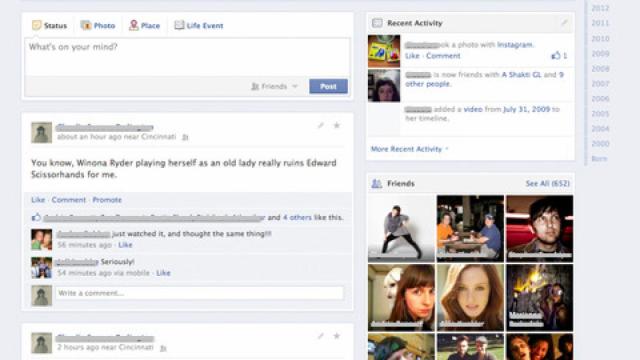This screenshot has width=640, height=360.
Task: Edit Recent Activity with pencil icon
Action: click(x=564, y=23)
